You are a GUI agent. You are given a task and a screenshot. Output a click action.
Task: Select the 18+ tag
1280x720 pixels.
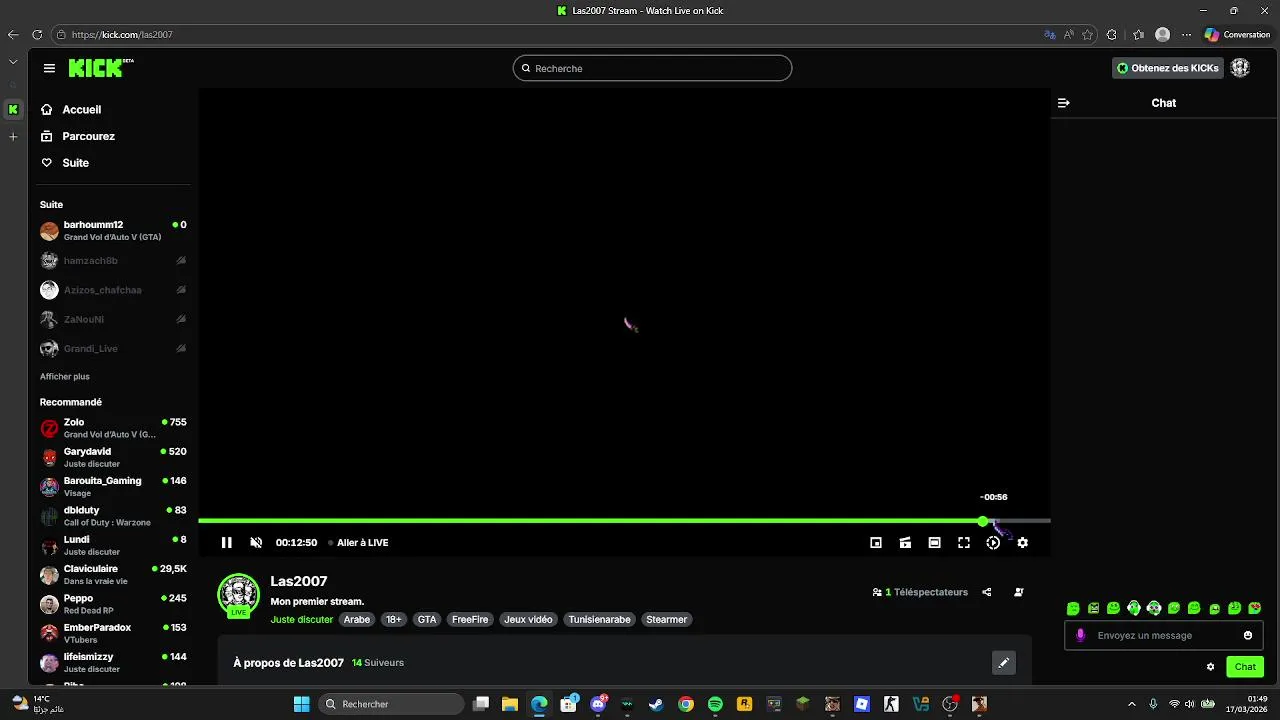394,620
